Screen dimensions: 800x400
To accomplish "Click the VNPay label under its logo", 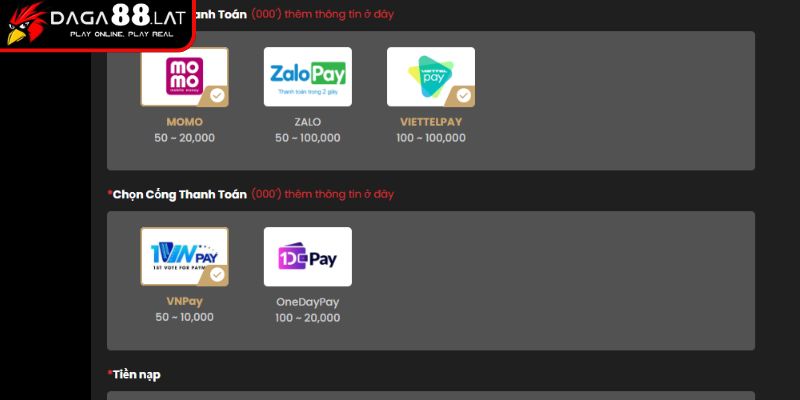I will click(x=184, y=301).
